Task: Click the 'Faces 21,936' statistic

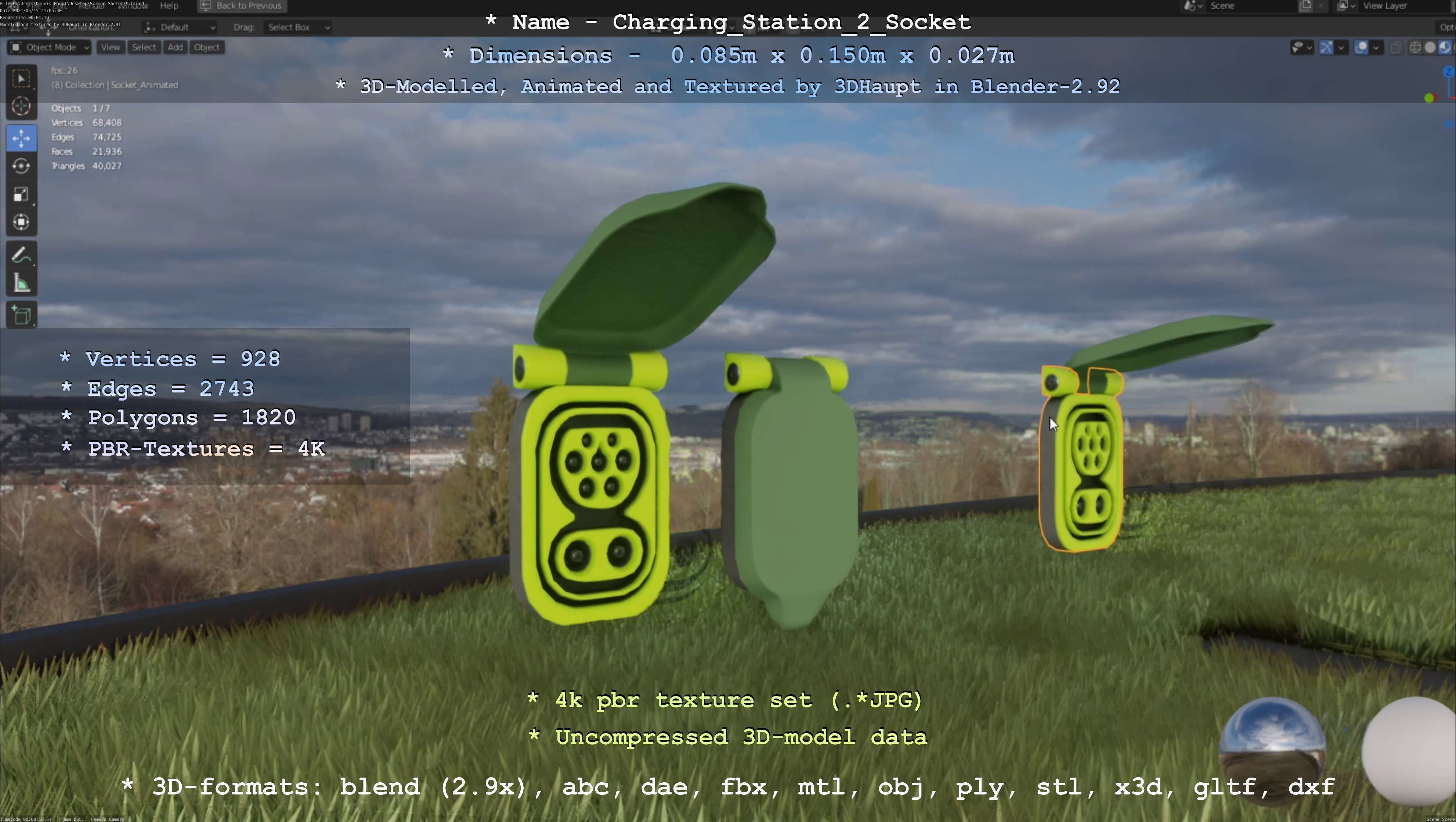Action: (x=86, y=151)
